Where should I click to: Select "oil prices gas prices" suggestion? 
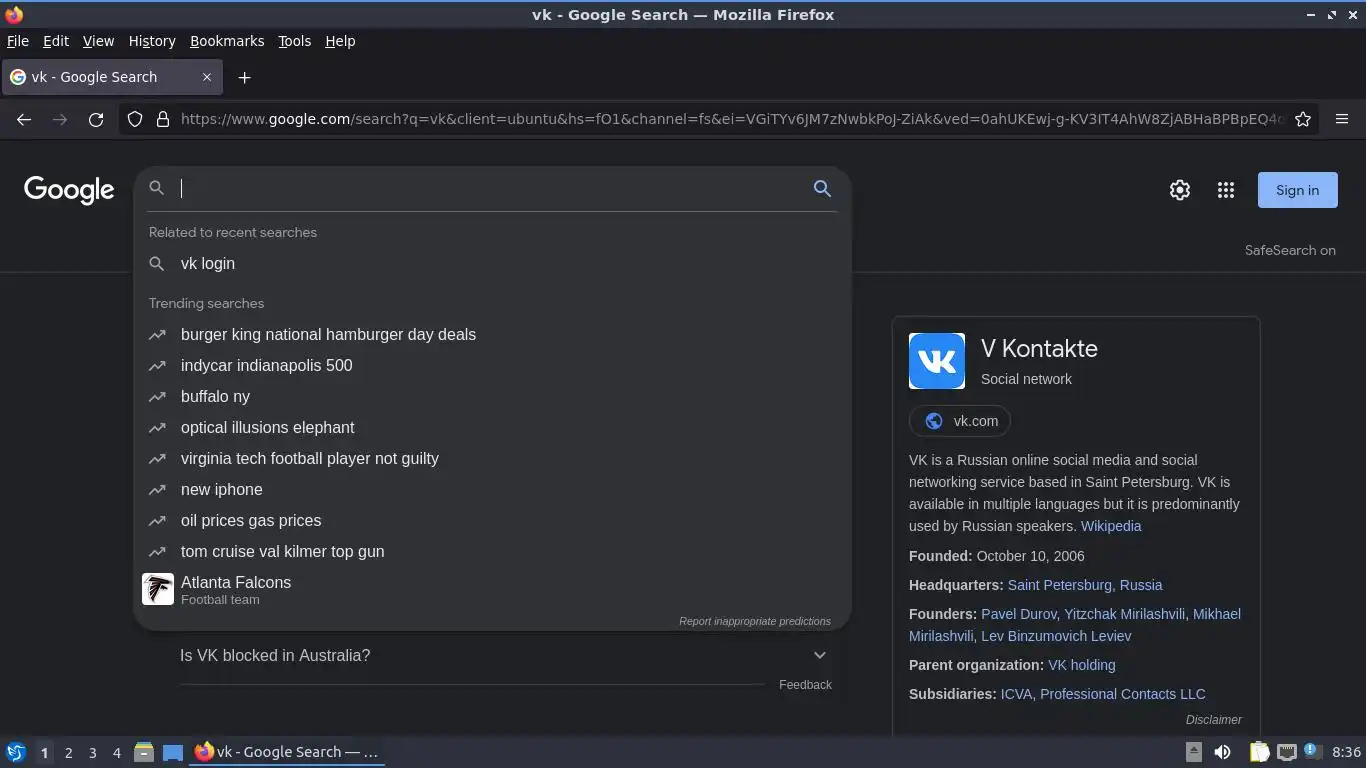point(492,520)
